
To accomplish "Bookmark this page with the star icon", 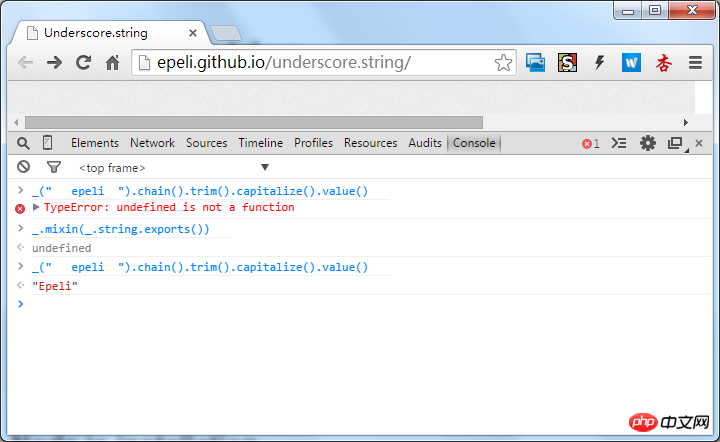I will point(503,62).
